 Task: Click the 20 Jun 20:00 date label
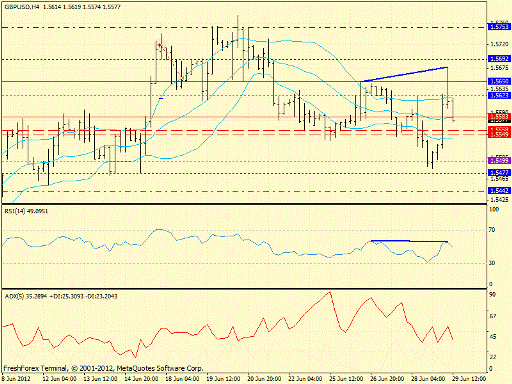264,379
